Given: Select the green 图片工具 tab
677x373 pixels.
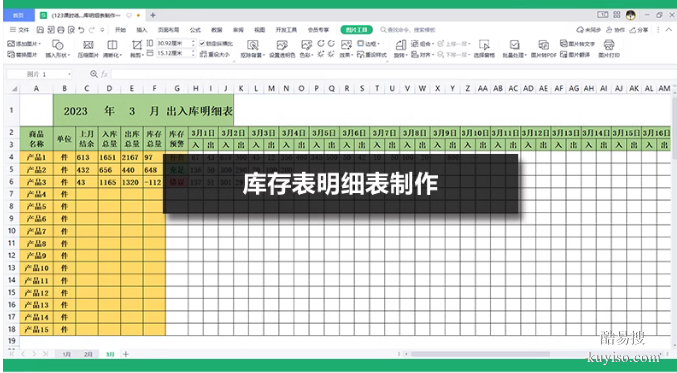Looking at the screenshot, I should (356, 30).
